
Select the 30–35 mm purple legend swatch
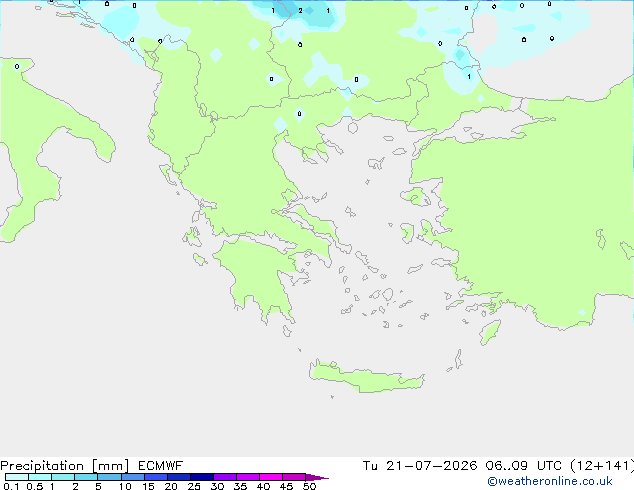coord(225,477)
